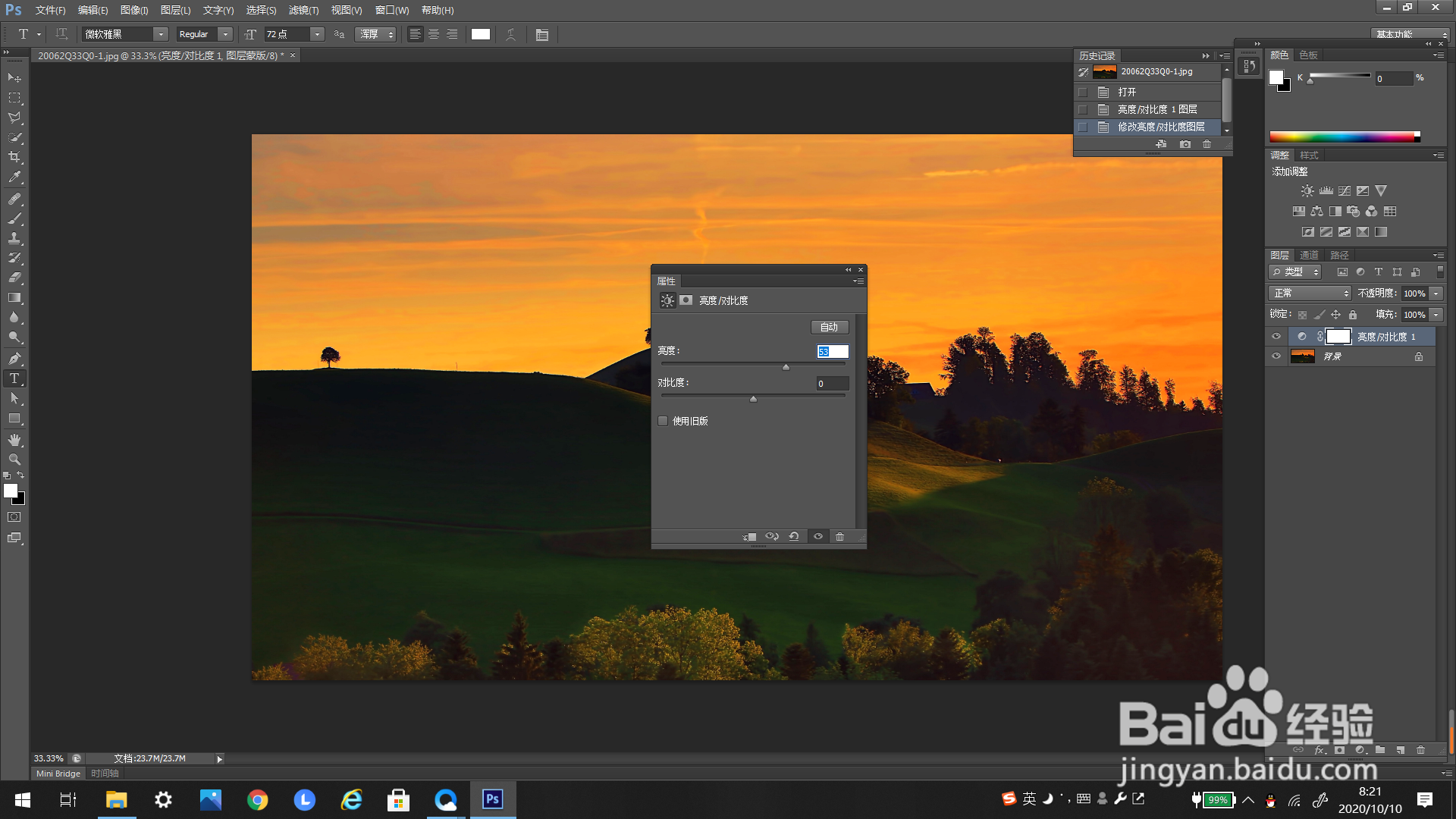This screenshot has width=1456, height=819.
Task: Select the 打开 history state
Action: (1127, 92)
